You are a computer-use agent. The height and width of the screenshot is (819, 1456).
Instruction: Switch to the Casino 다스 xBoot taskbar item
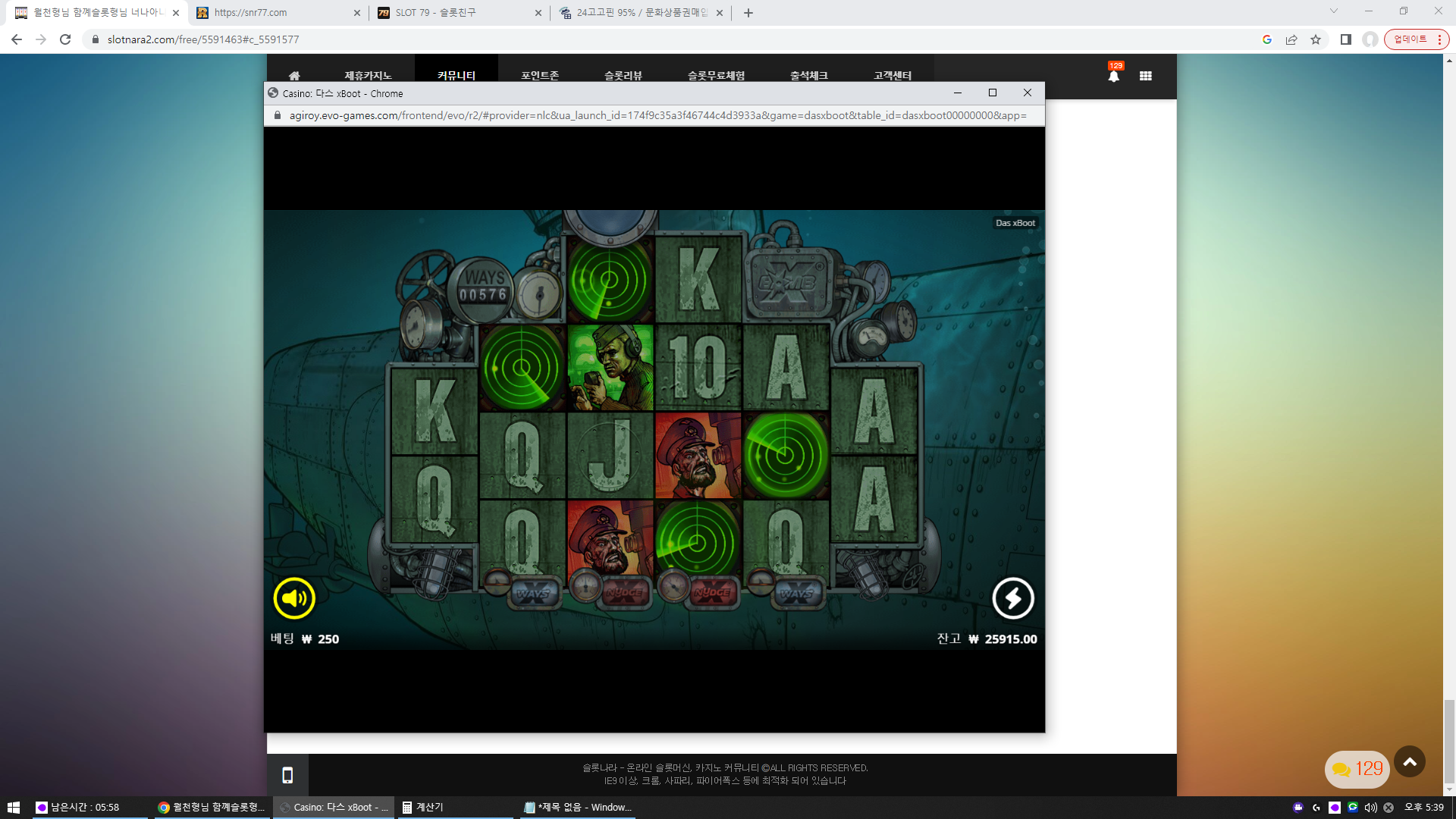(x=333, y=808)
